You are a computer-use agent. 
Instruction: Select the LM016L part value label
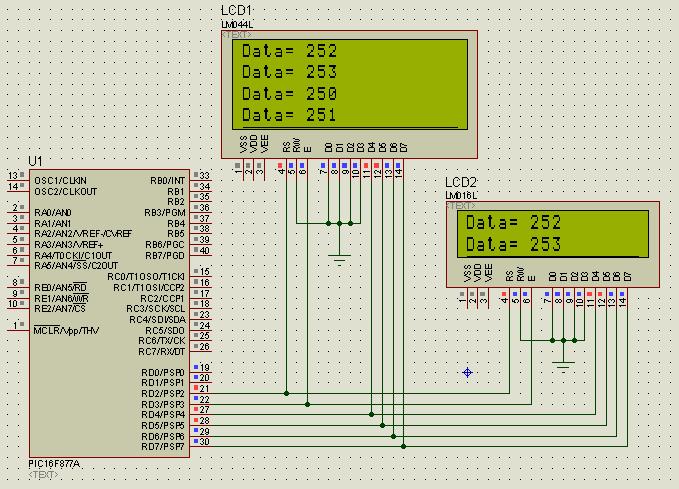(x=461, y=196)
